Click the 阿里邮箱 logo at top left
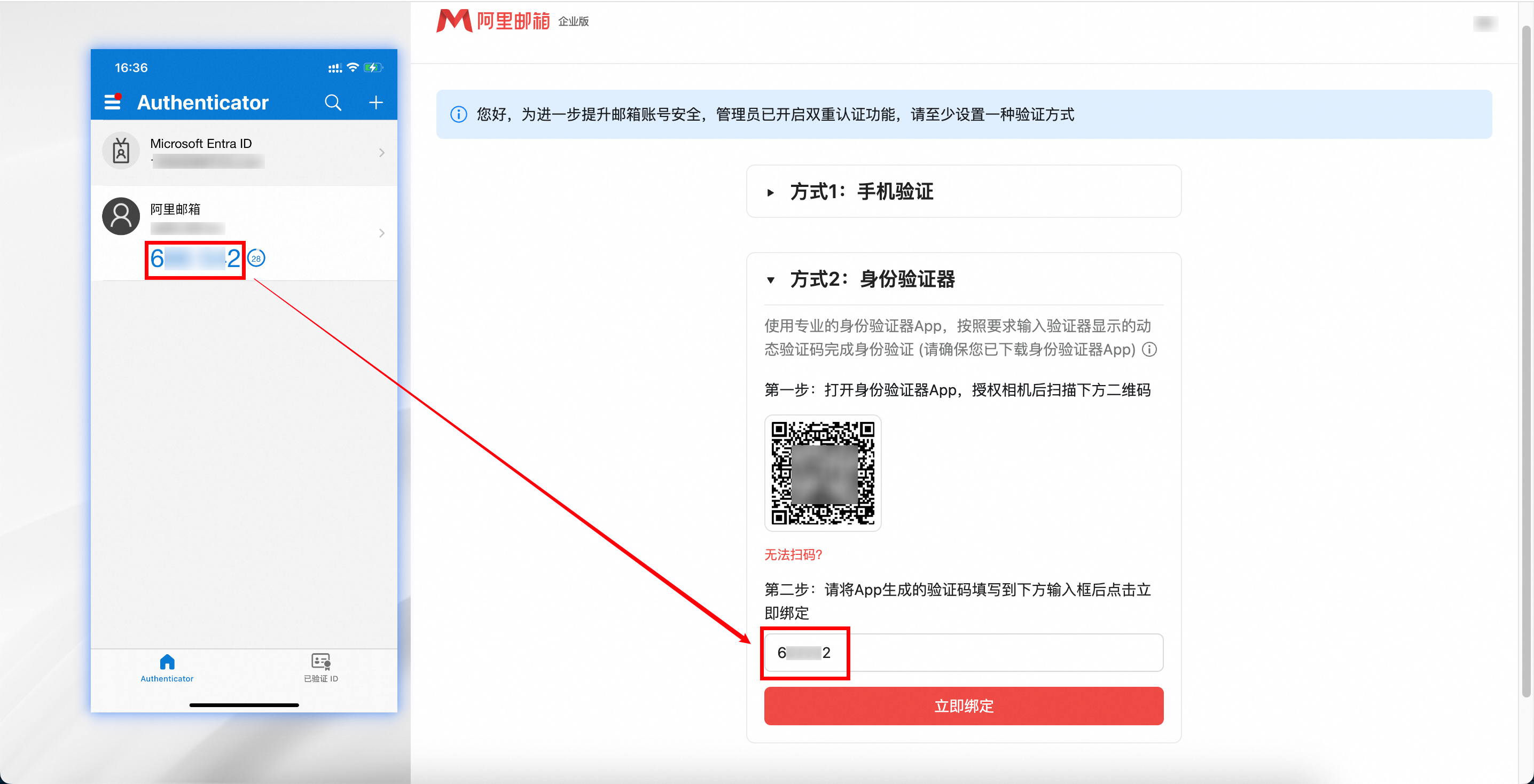 [494, 21]
